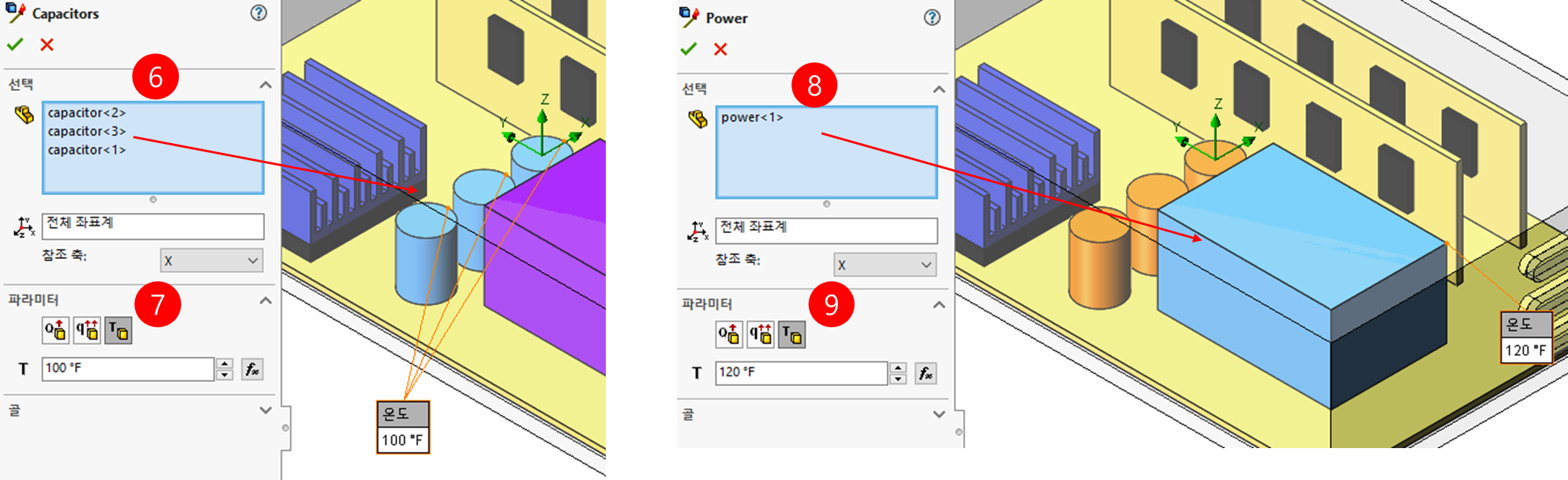Screen dimensions: 1568x480
Task: Open reference axis X dropdown in Power
Action: pyautogui.click(x=885, y=265)
